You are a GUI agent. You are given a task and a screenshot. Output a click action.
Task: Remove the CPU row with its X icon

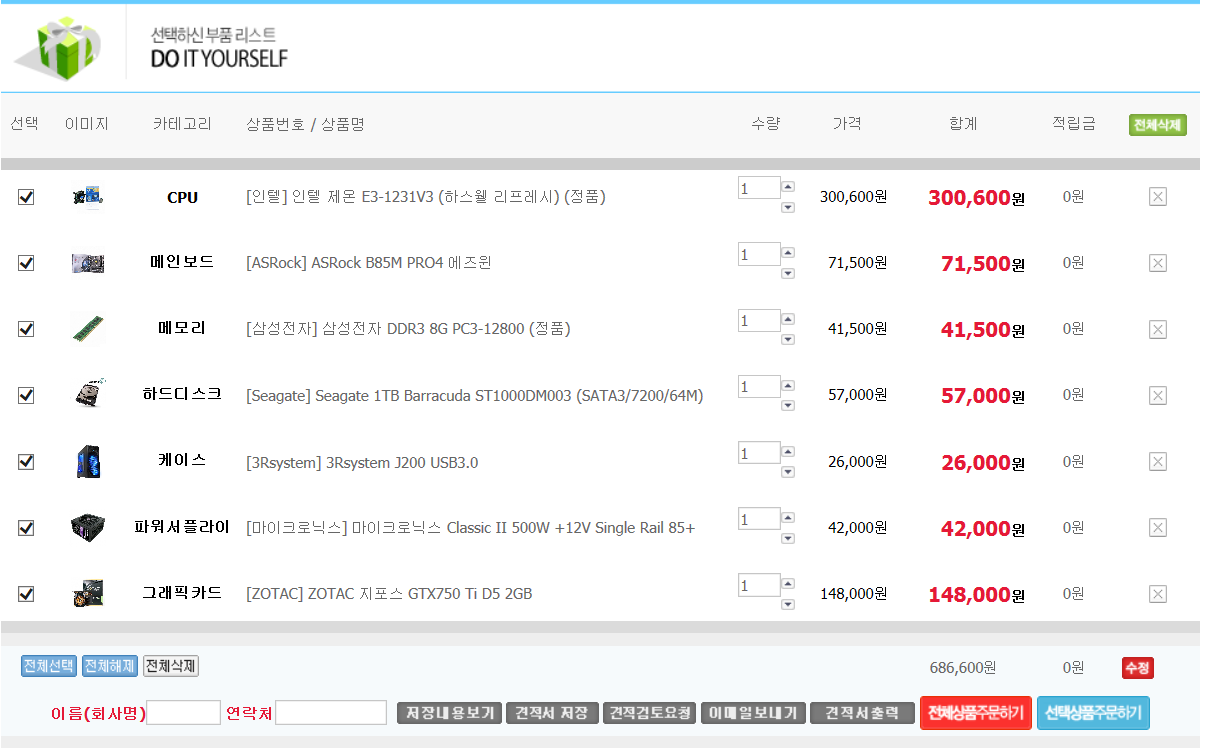[1157, 197]
